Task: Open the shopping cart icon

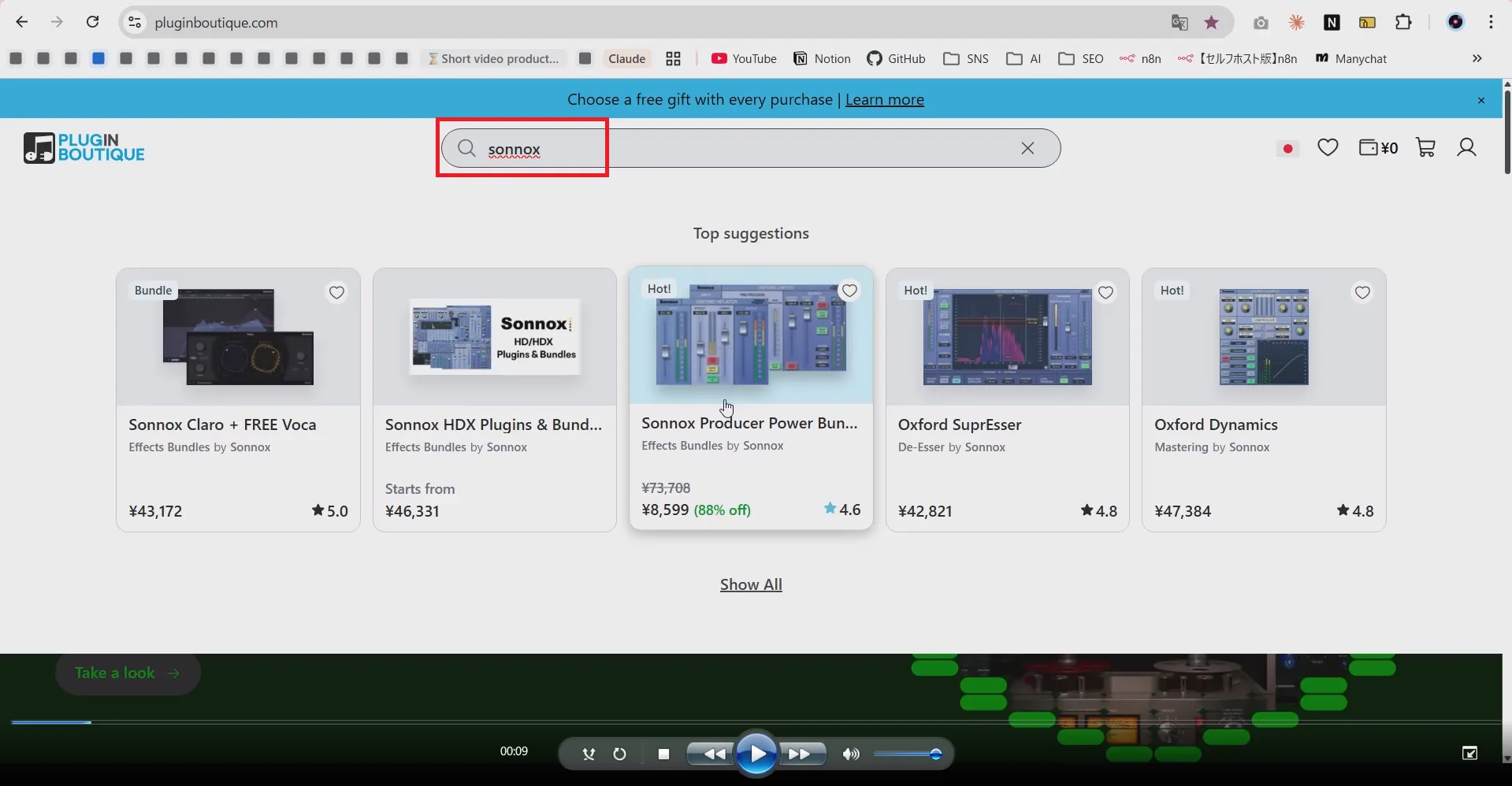Action: 1425,147
